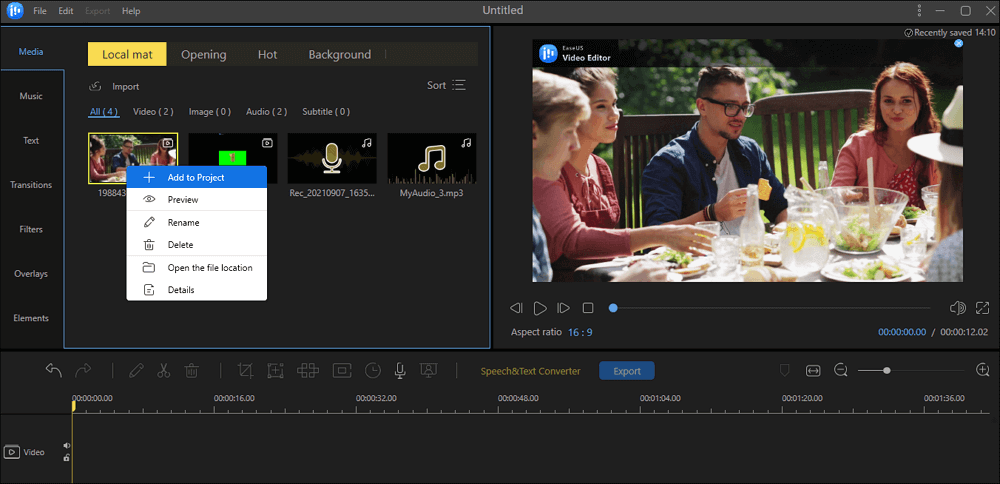This screenshot has height=484, width=1000.
Task: Click the zoom out magnifier icon
Action: tap(841, 370)
